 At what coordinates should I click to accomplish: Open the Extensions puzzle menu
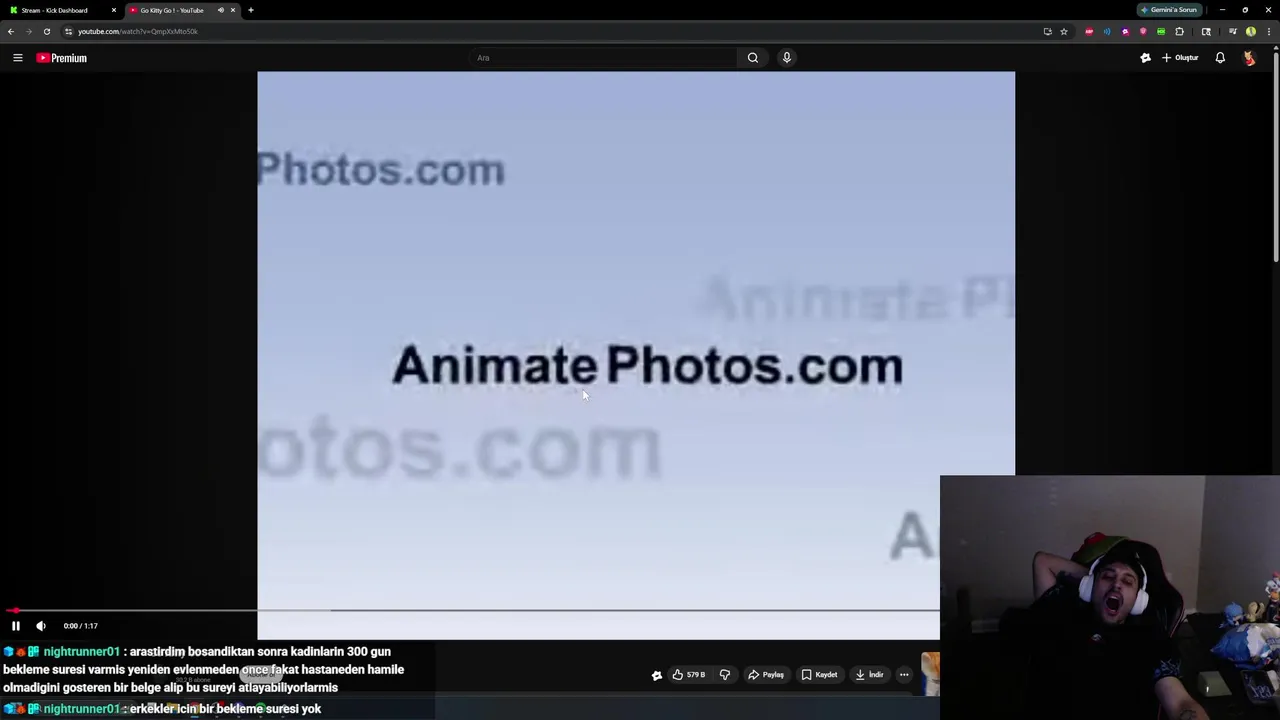tap(1180, 31)
